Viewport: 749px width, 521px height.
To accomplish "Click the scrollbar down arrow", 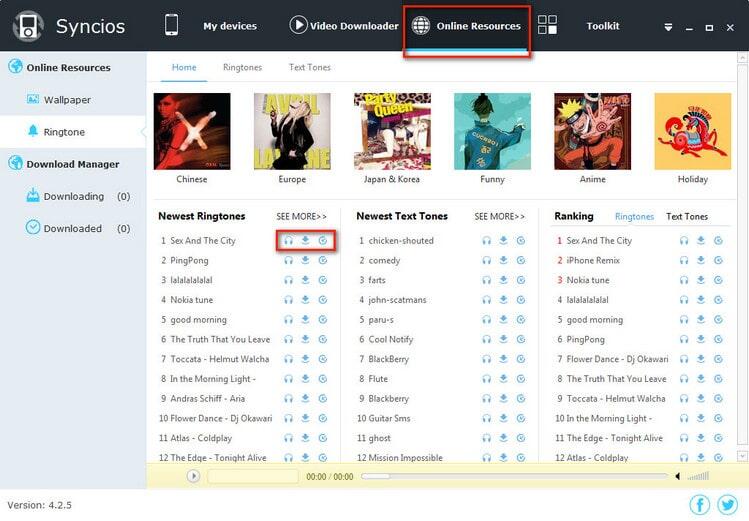I will pyautogui.click(x=742, y=456).
